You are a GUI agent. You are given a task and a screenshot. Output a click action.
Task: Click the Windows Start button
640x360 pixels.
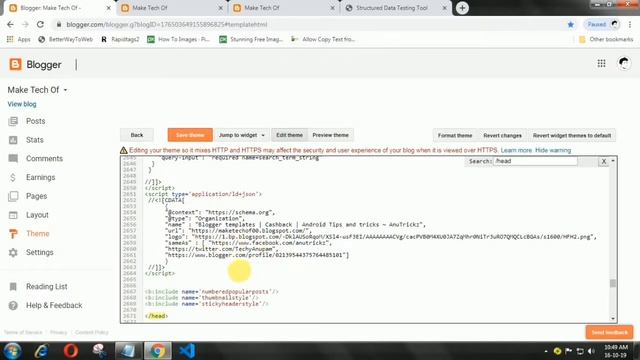point(12,351)
